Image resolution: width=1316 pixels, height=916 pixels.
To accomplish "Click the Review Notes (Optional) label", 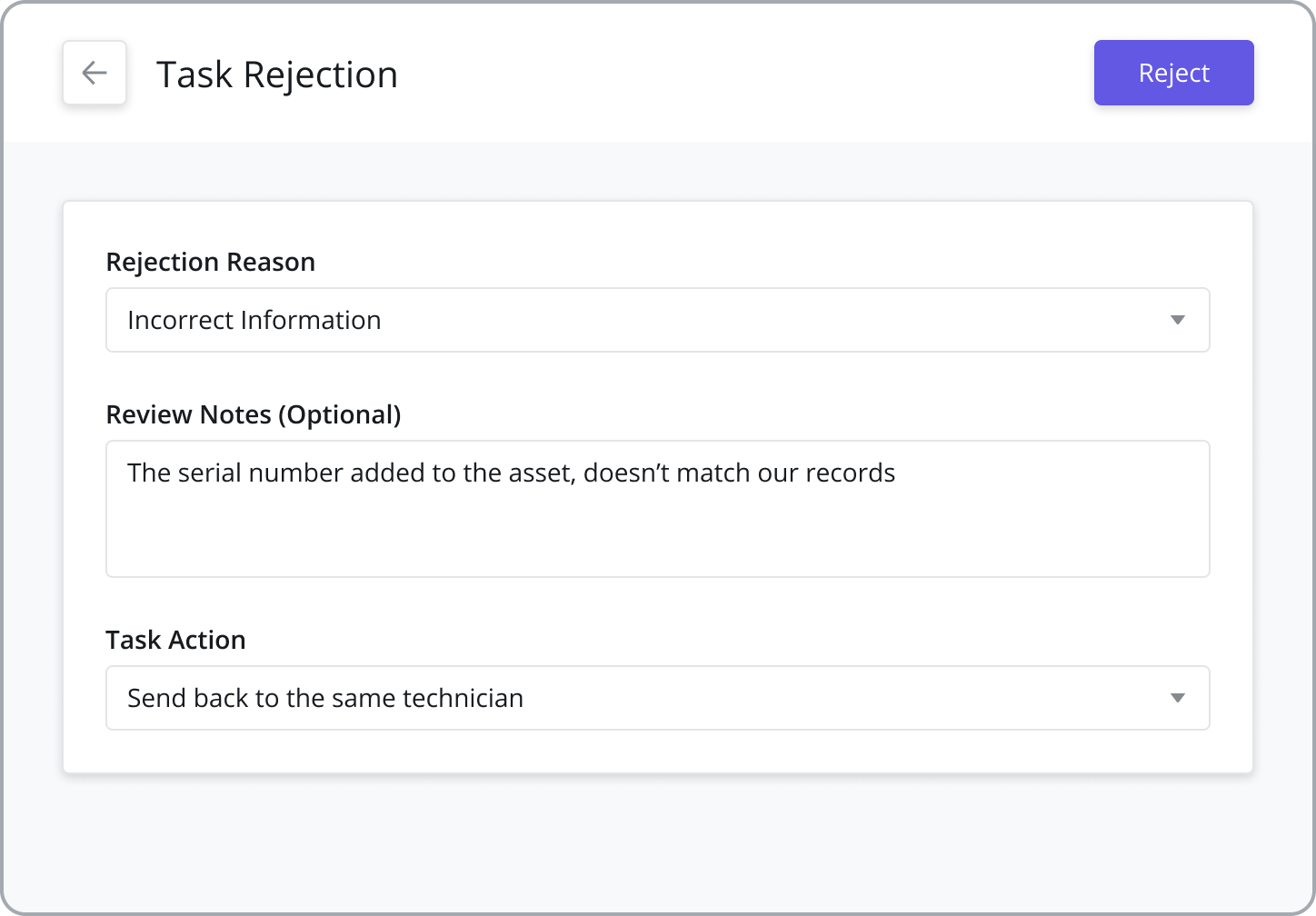I will pyautogui.click(x=254, y=414).
